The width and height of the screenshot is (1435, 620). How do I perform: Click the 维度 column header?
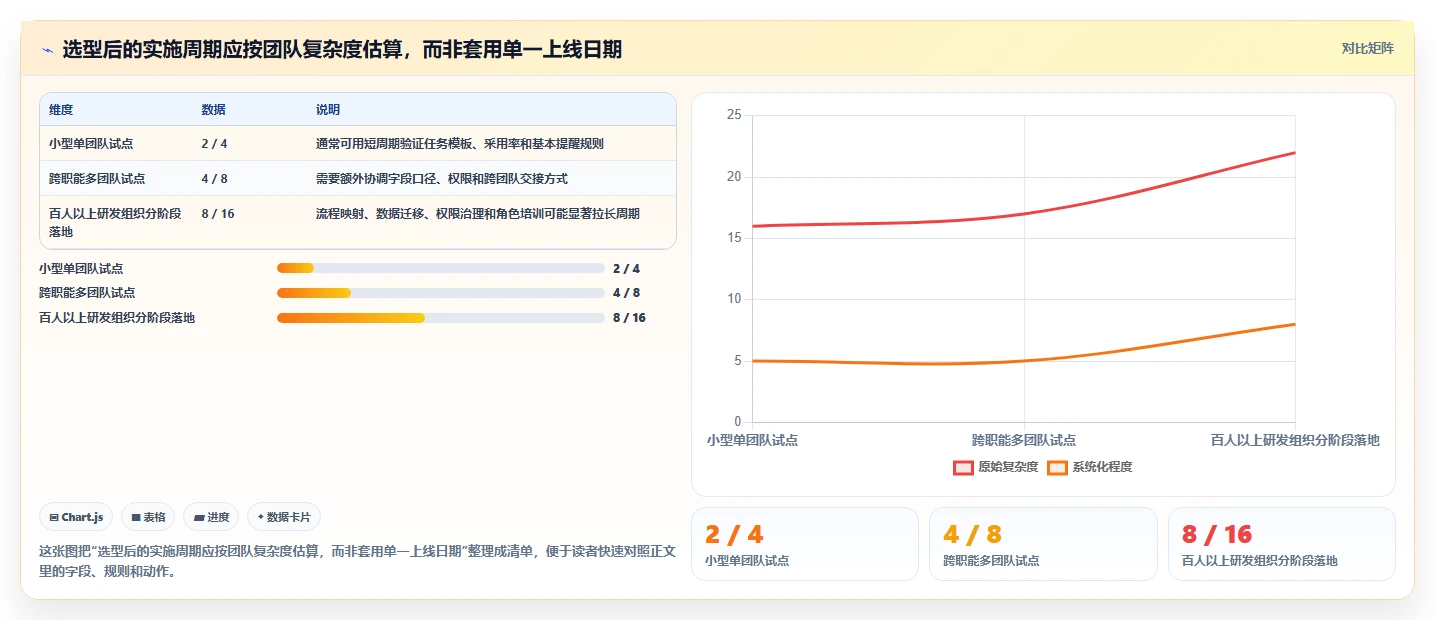(x=61, y=110)
